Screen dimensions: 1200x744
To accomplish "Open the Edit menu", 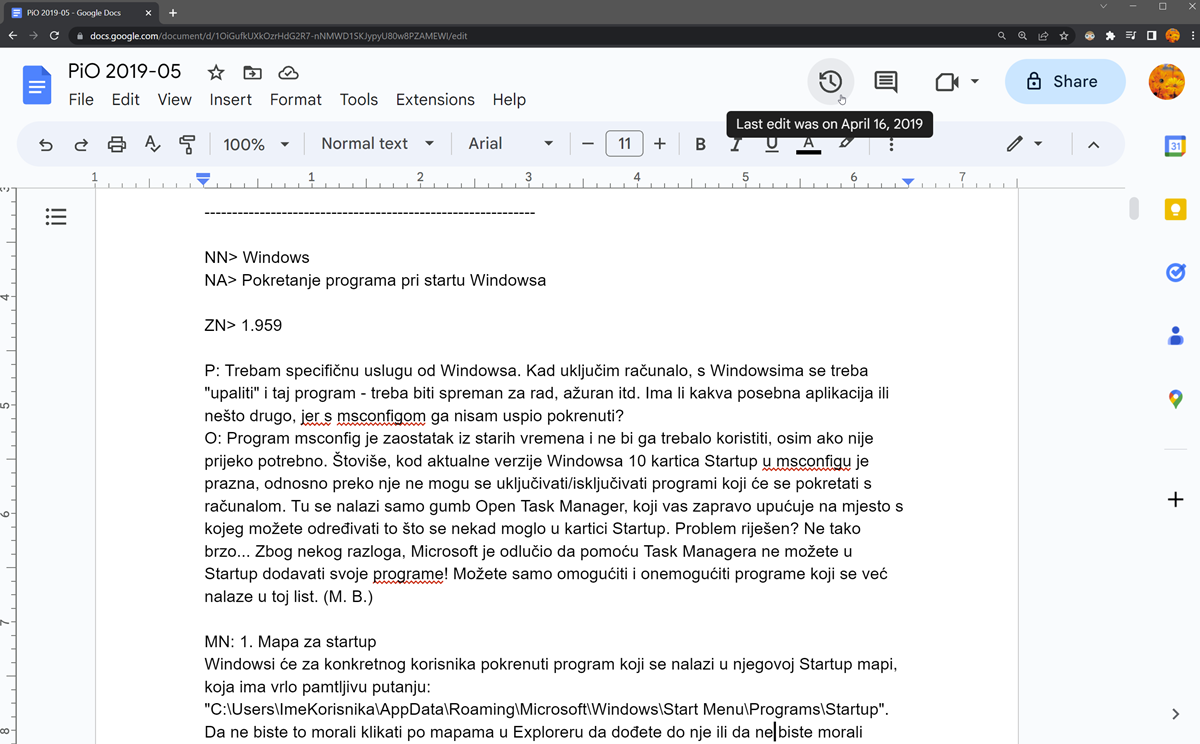I will pyautogui.click(x=126, y=100).
